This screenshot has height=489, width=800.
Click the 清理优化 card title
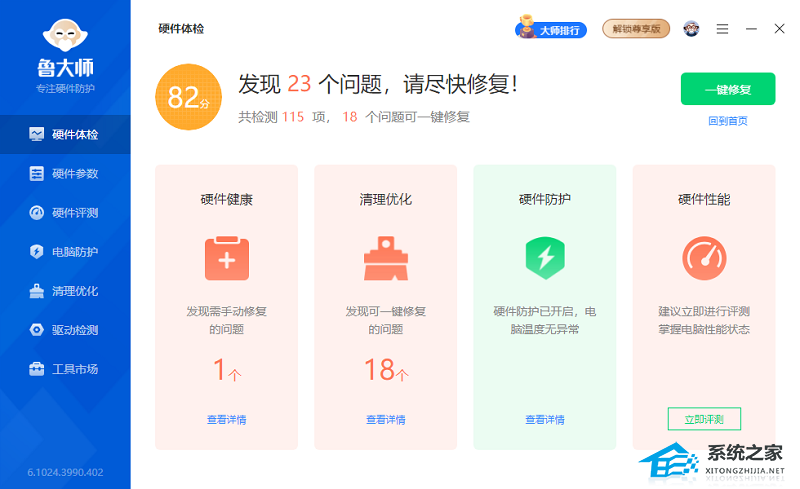click(x=386, y=200)
